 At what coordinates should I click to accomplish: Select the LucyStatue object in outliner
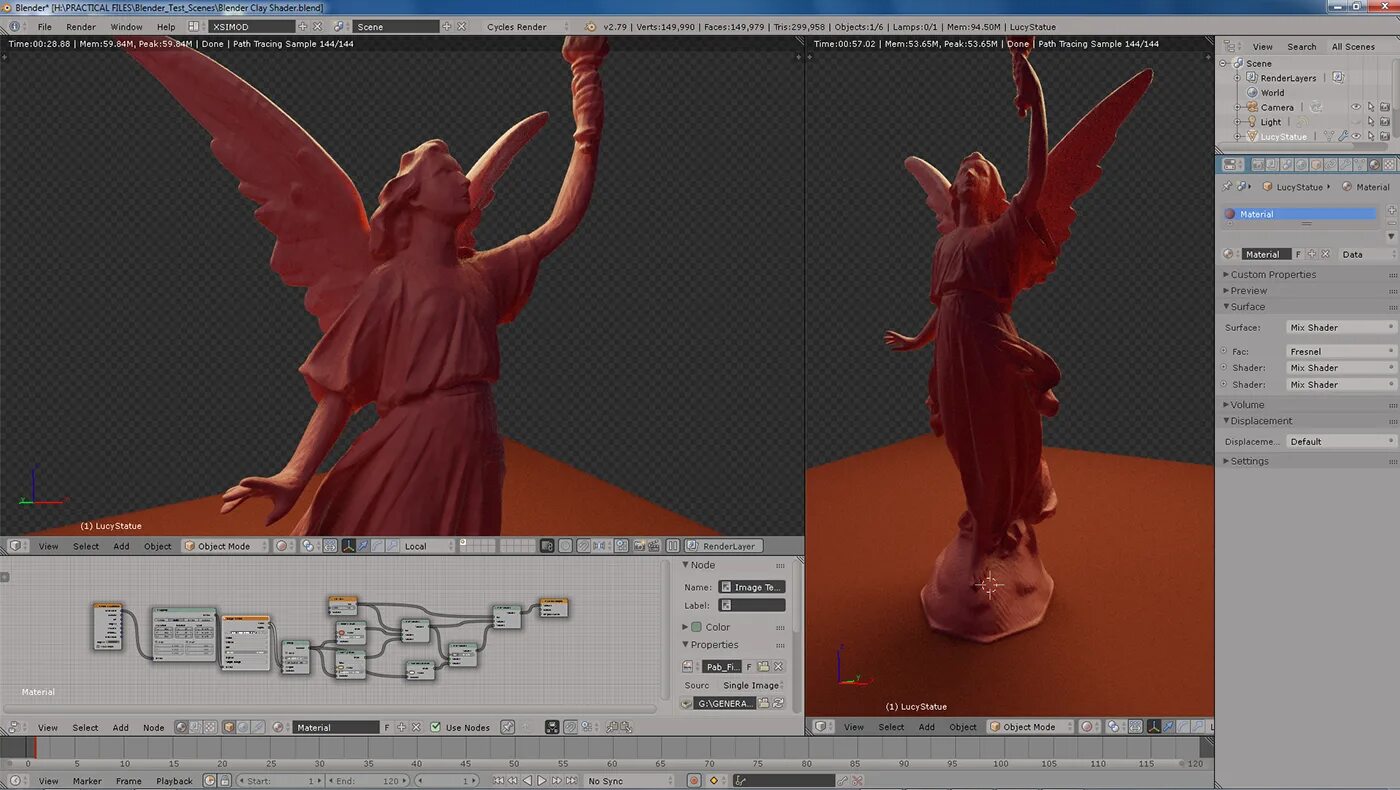pos(1283,137)
